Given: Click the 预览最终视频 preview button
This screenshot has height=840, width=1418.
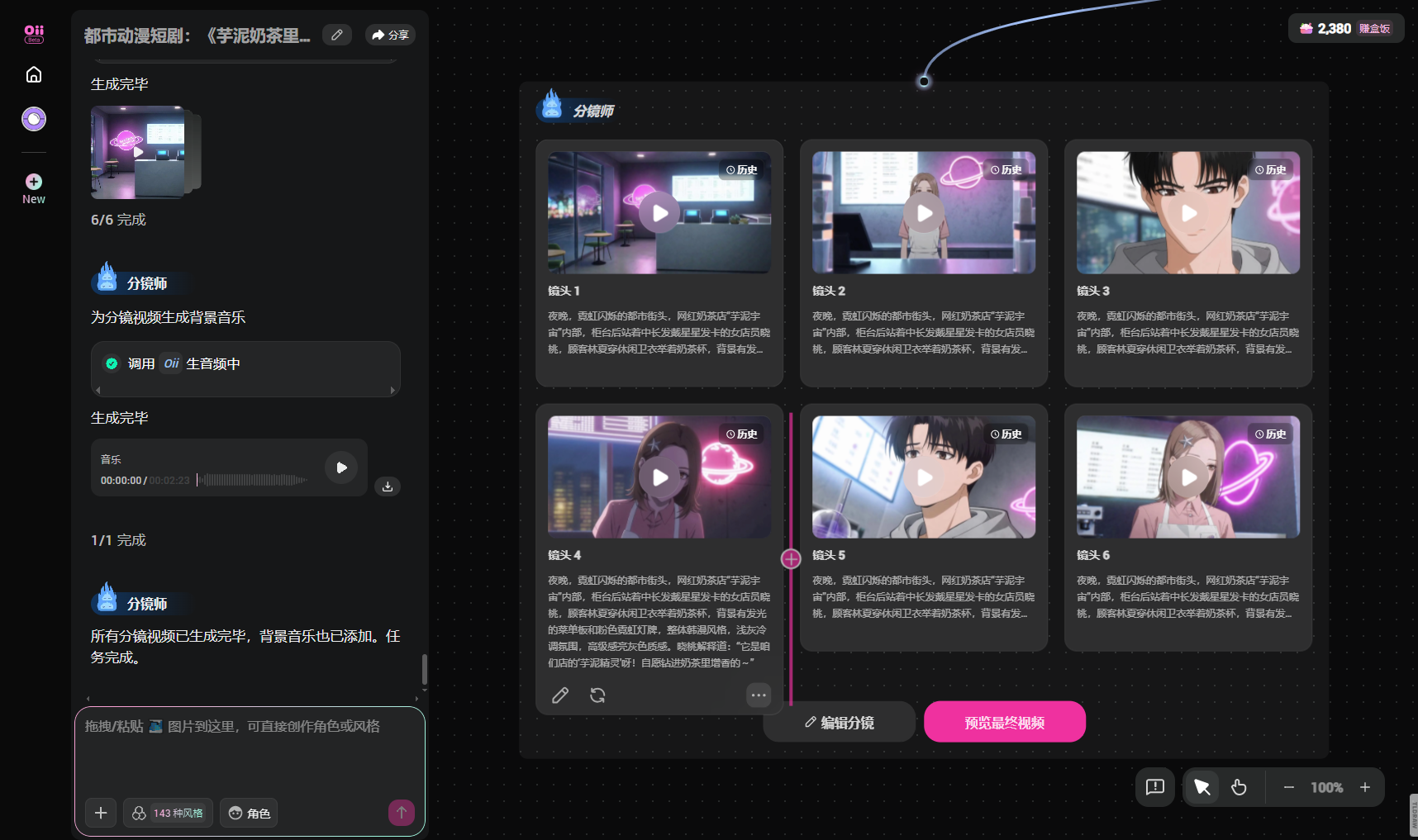Looking at the screenshot, I should 1004,723.
